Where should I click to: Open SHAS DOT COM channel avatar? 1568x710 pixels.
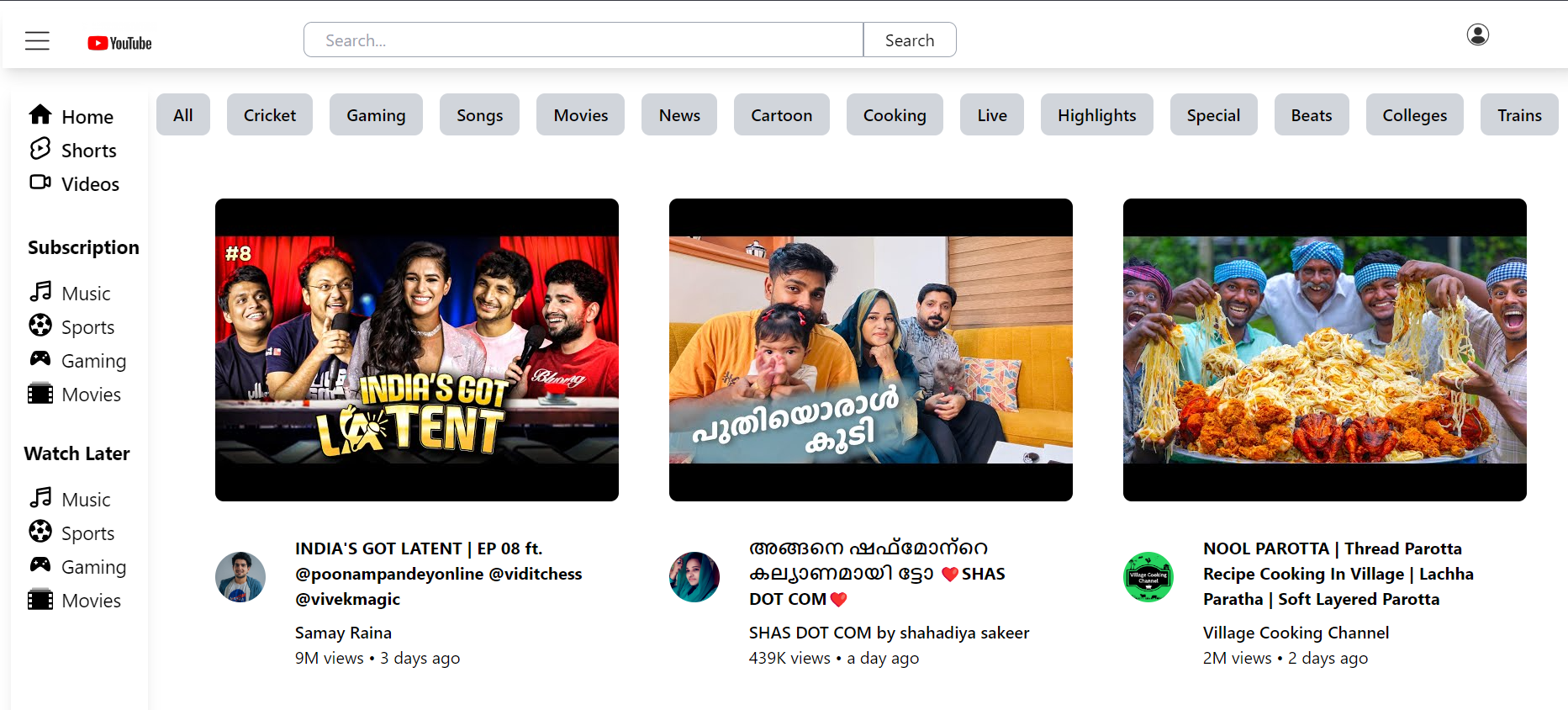tap(694, 577)
